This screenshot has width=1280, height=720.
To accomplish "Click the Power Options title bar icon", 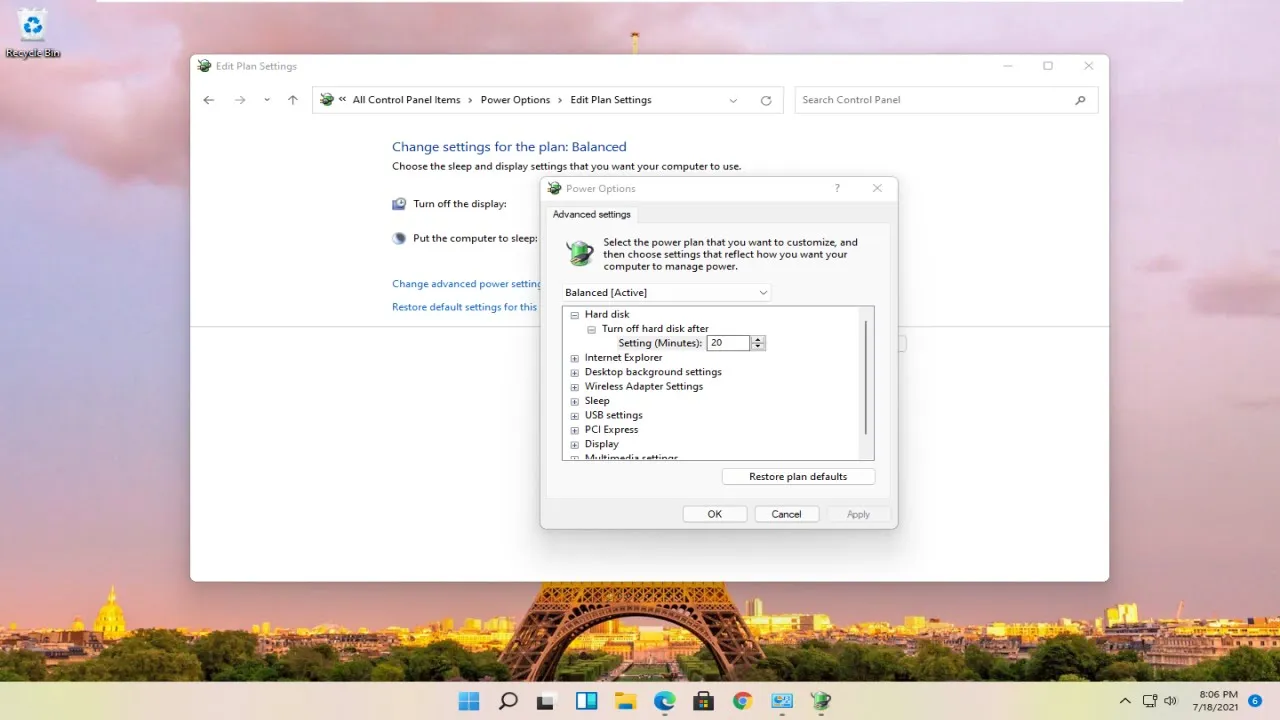I will tap(555, 188).
